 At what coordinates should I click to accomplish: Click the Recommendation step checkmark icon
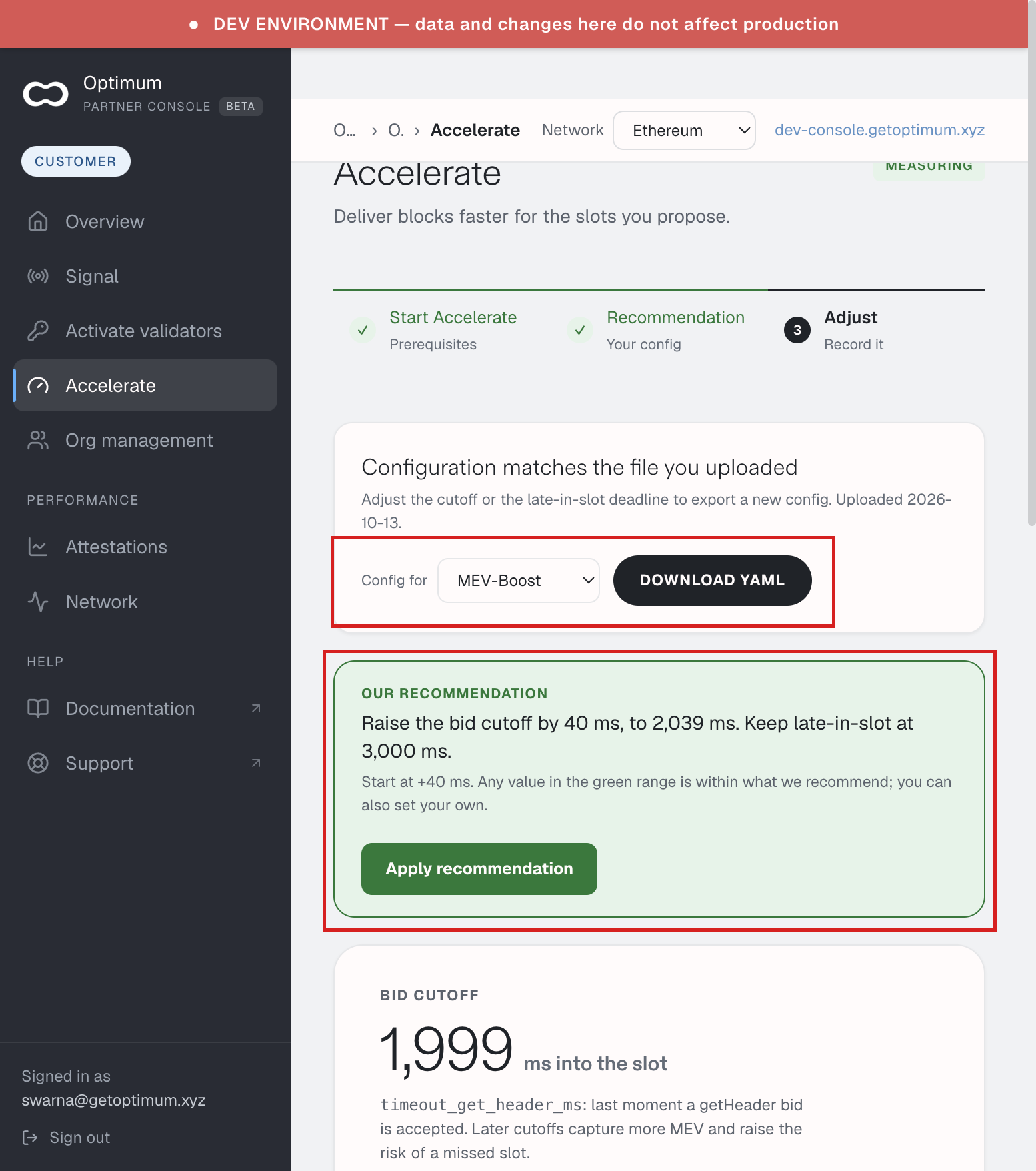(580, 330)
